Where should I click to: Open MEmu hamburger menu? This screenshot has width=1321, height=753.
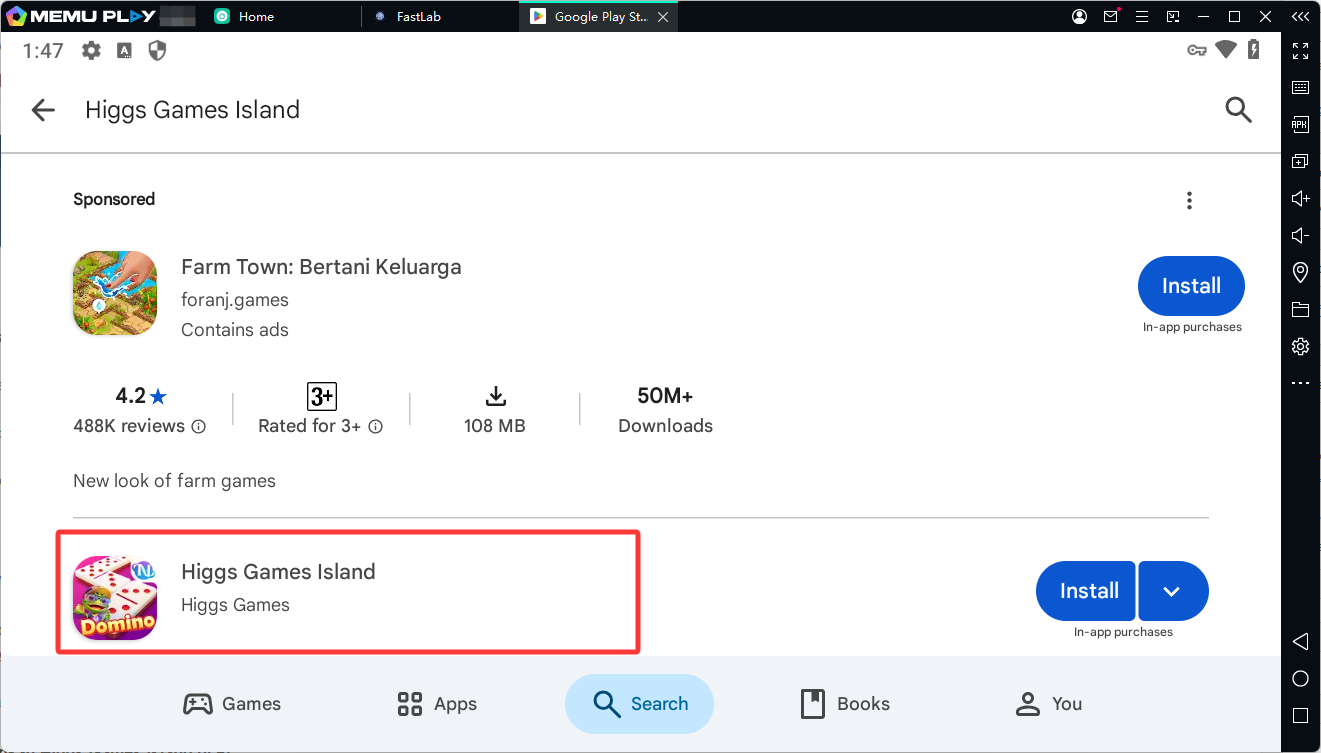coord(1143,16)
